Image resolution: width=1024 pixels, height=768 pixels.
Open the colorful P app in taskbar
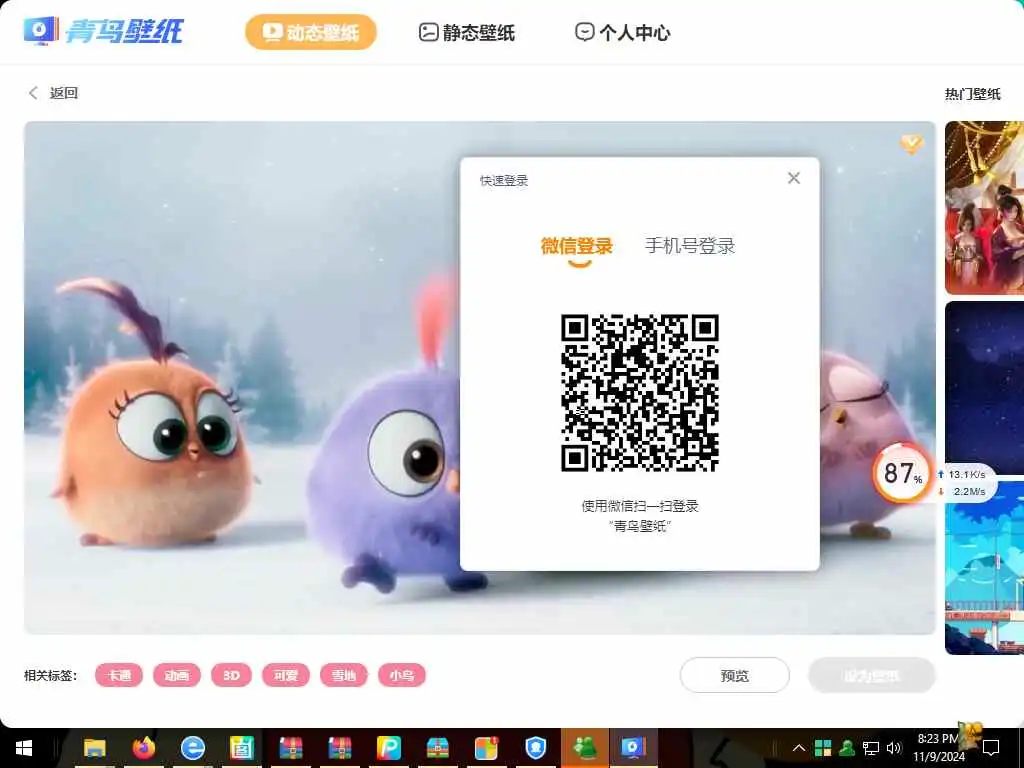click(x=389, y=748)
